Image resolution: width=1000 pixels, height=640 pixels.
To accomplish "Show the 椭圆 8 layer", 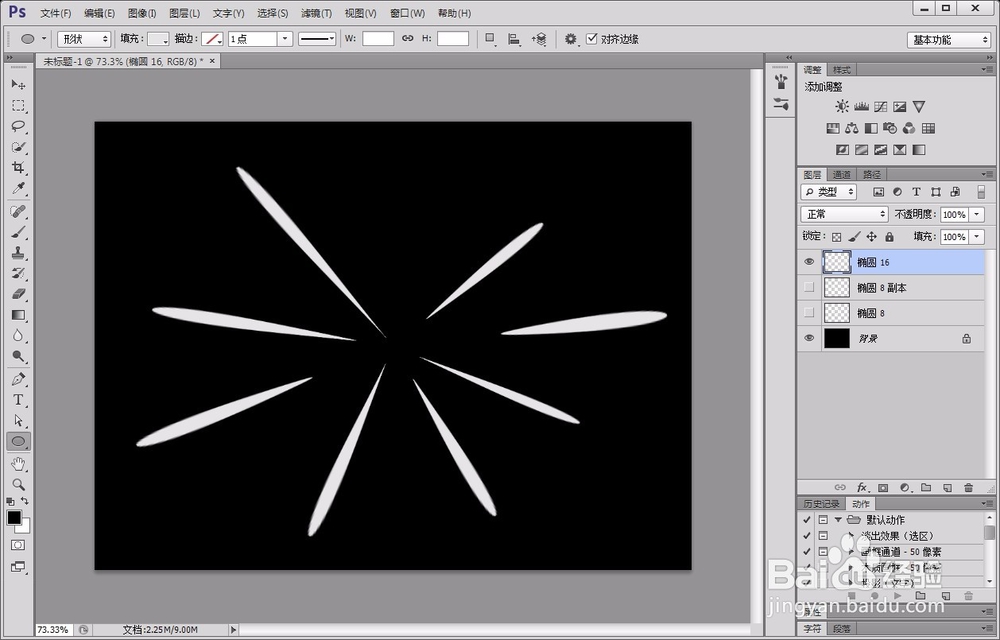I will (x=809, y=313).
